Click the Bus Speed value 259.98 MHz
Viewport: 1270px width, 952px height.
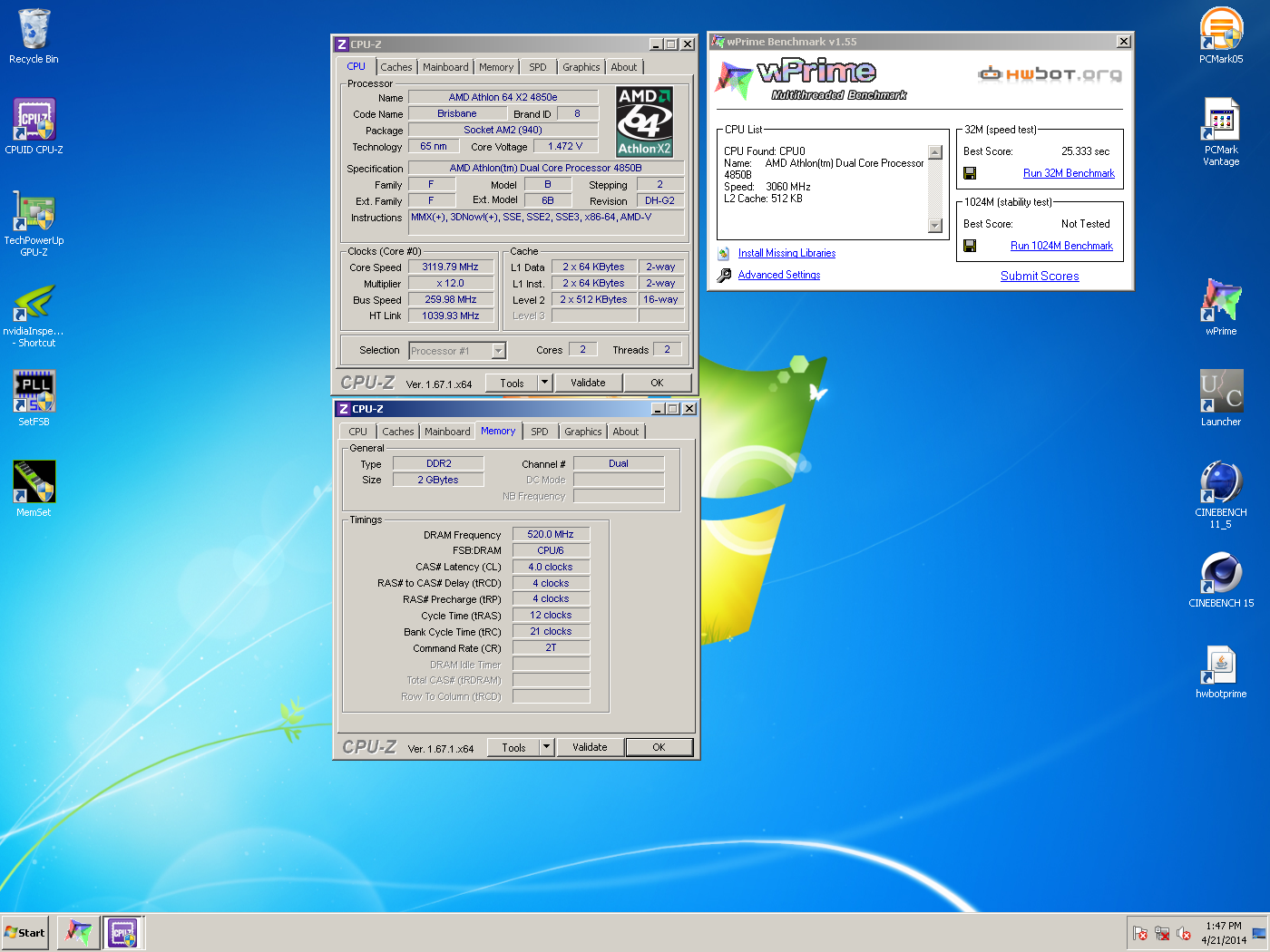pyautogui.click(x=451, y=299)
